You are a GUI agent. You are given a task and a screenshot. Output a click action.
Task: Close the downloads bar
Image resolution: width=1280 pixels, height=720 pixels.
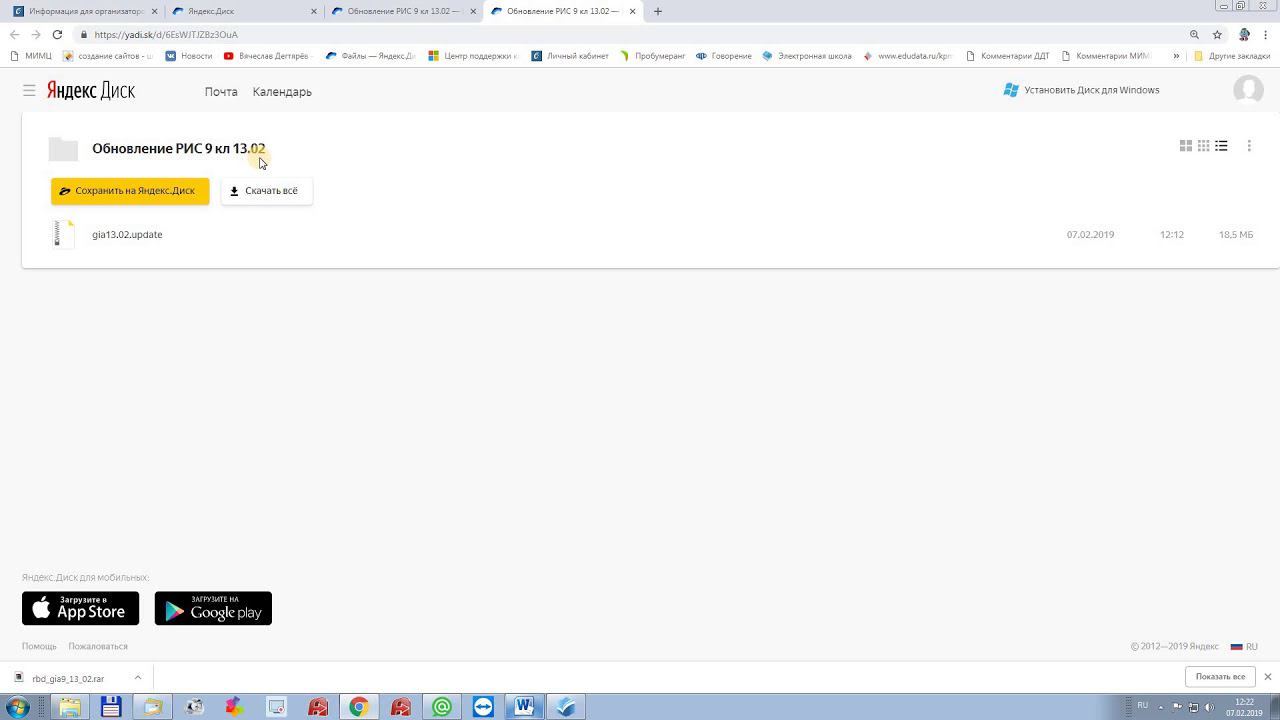click(1268, 676)
